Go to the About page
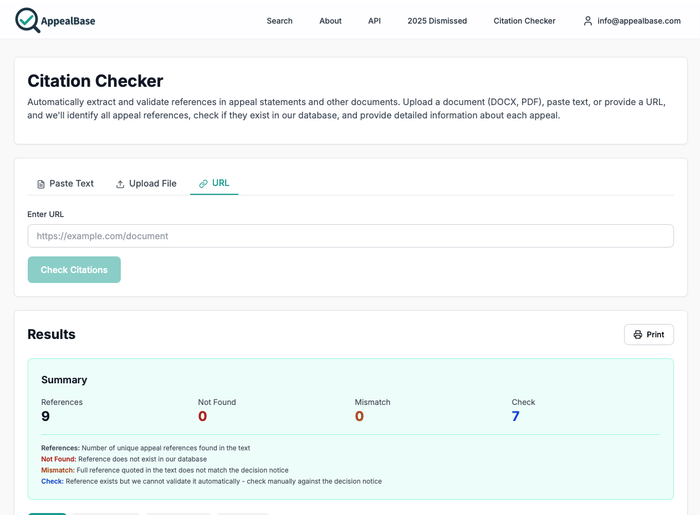Image resolution: width=700 pixels, height=515 pixels. [330, 21]
